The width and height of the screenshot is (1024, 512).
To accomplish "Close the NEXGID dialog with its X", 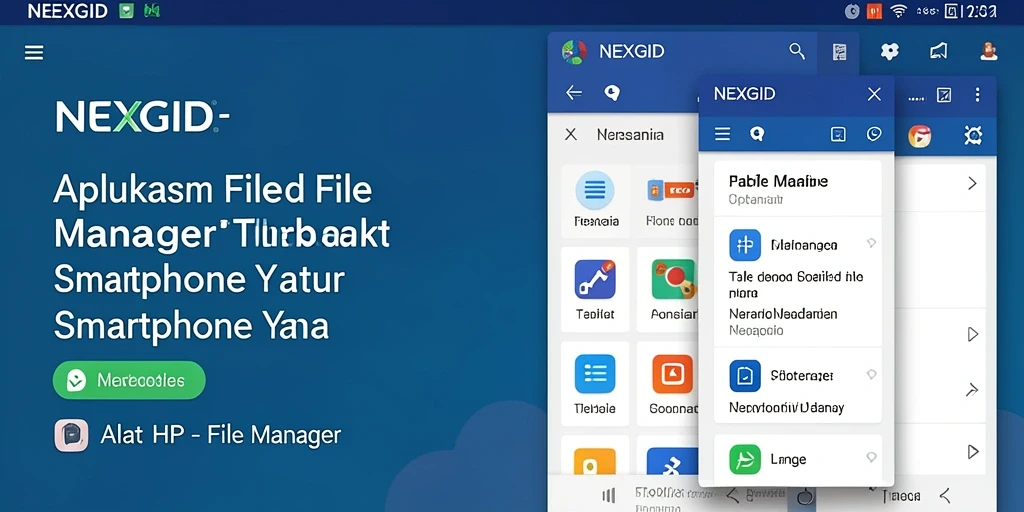I will pos(874,94).
